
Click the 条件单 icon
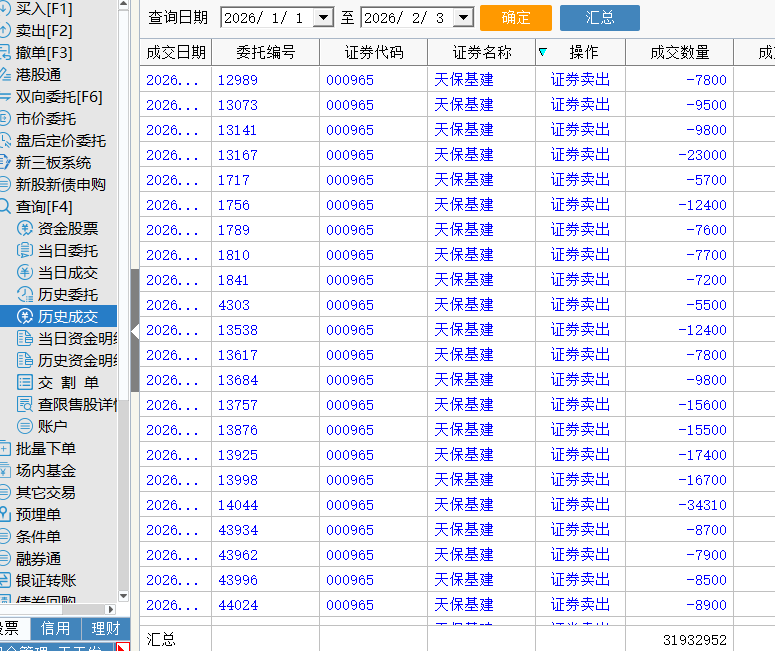[5, 536]
